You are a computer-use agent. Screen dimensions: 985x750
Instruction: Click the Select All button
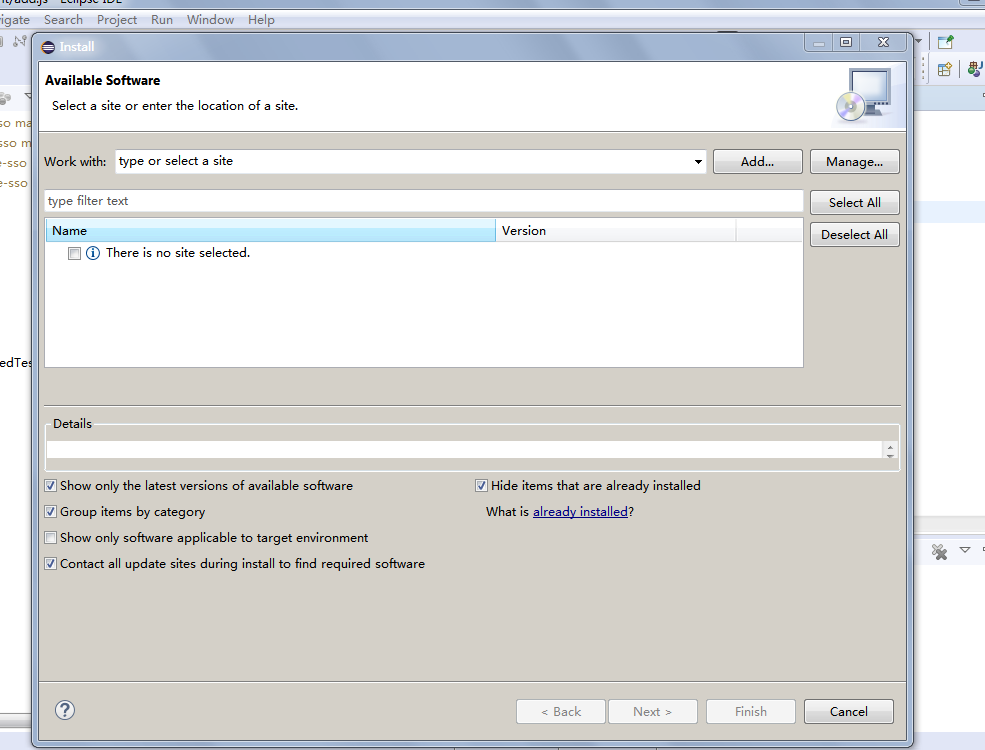click(x=854, y=202)
